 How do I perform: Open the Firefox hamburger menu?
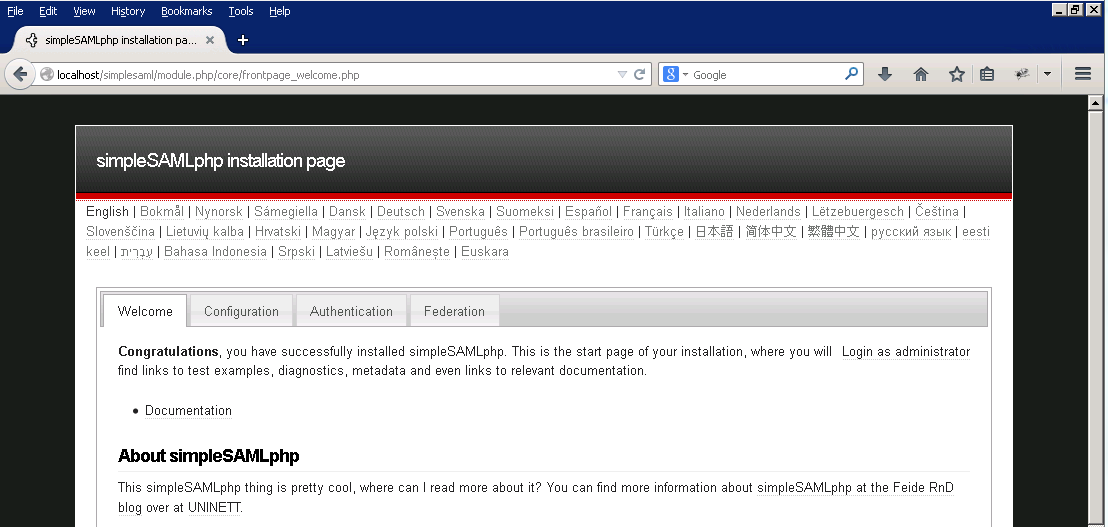pos(1082,74)
